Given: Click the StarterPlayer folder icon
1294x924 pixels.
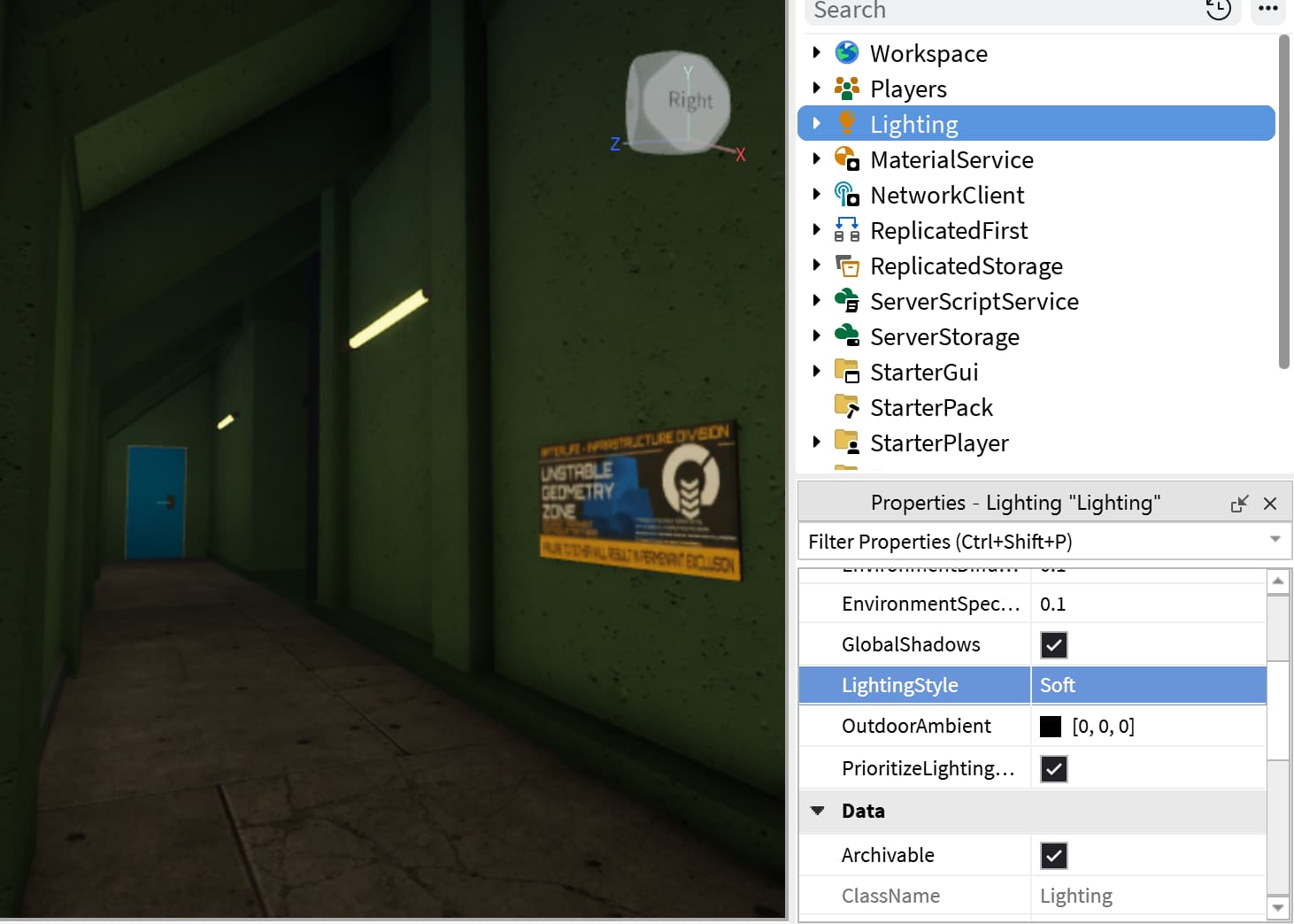Looking at the screenshot, I should [847, 443].
